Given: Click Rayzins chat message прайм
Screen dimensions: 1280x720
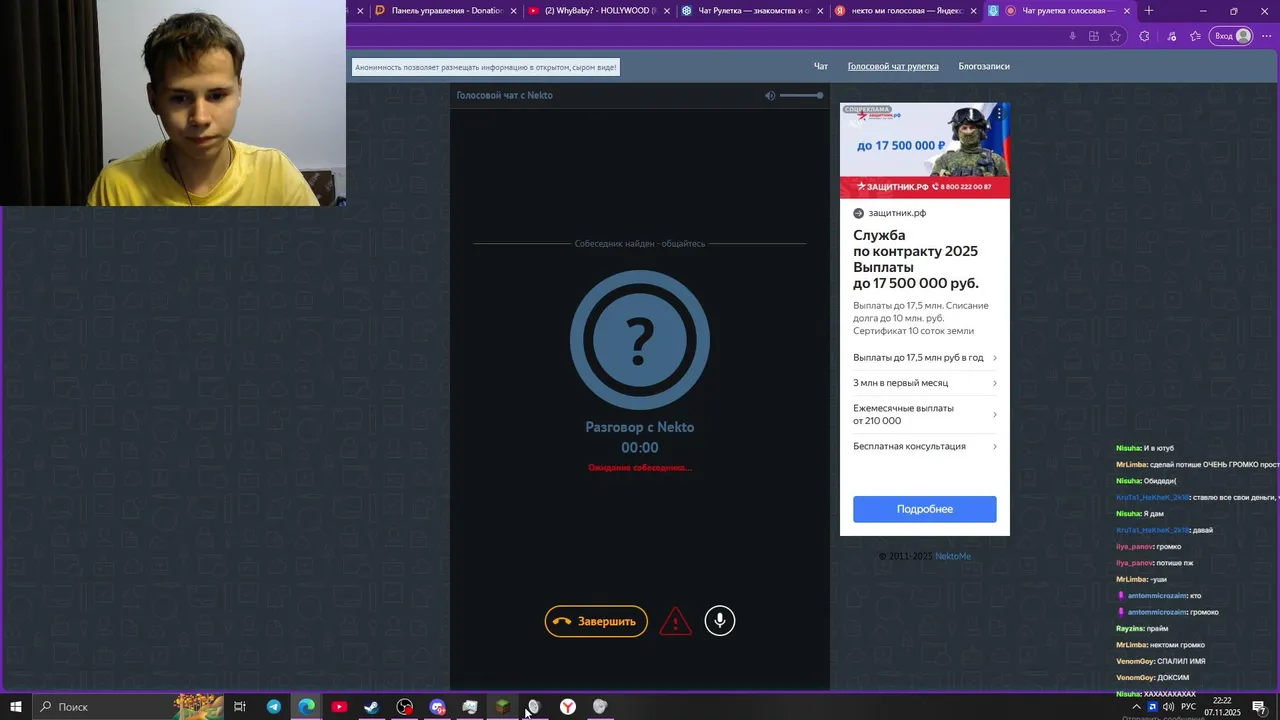Looking at the screenshot, I should point(1157,629).
